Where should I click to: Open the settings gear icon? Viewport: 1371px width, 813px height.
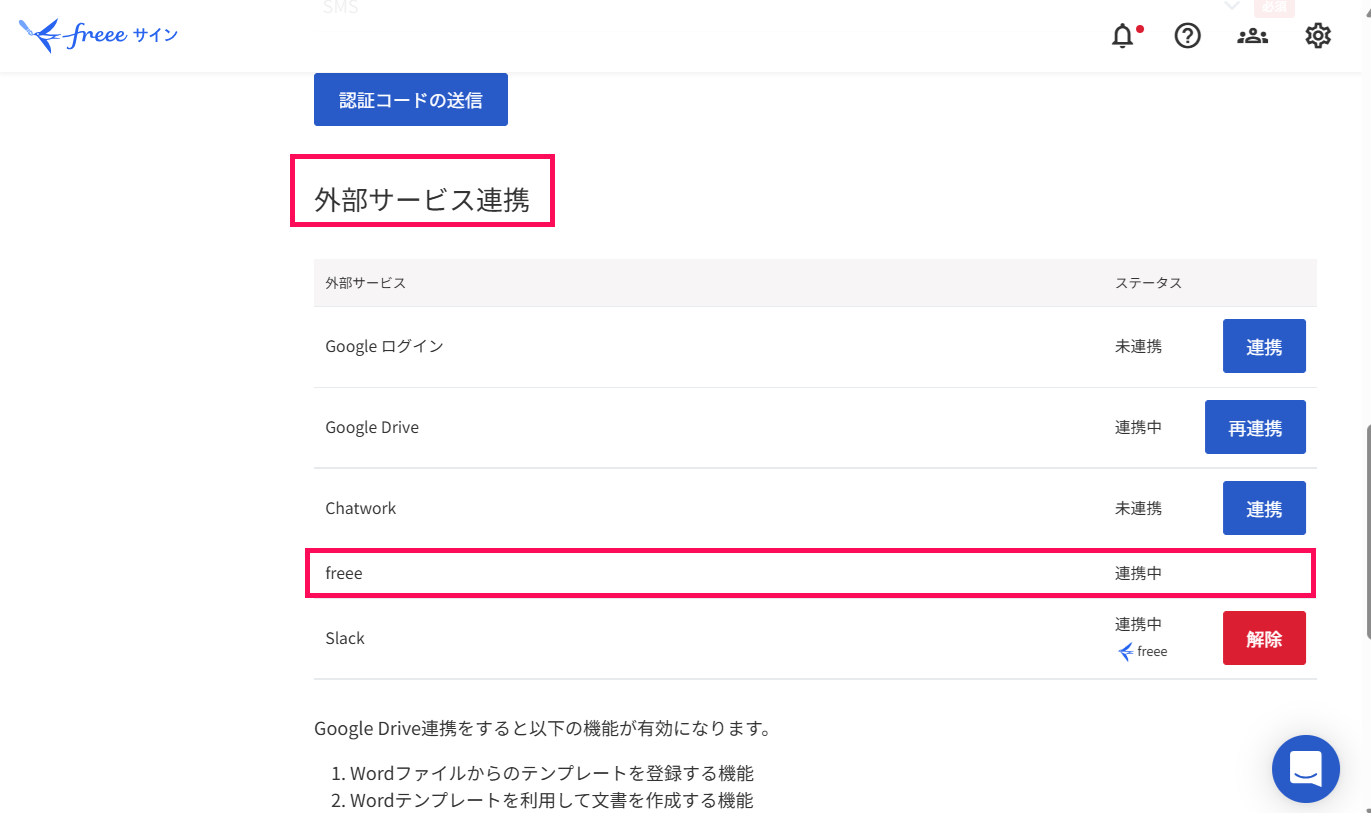click(x=1318, y=36)
